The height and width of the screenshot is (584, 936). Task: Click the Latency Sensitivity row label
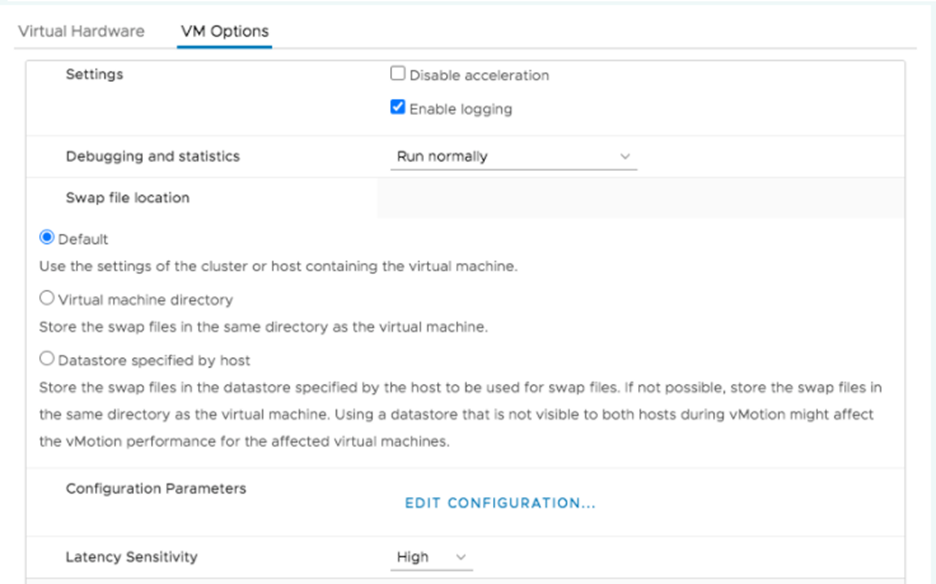coord(131,557)
